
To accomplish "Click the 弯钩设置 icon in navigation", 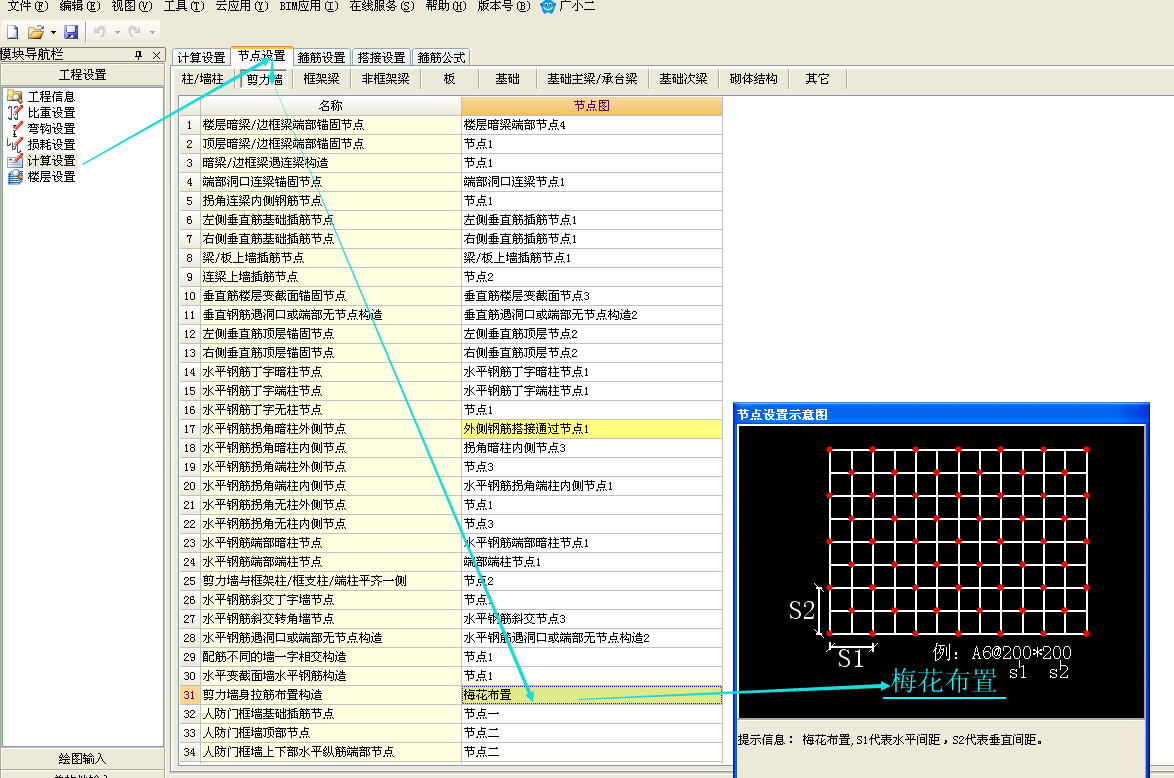I will (x=14, y=128).
